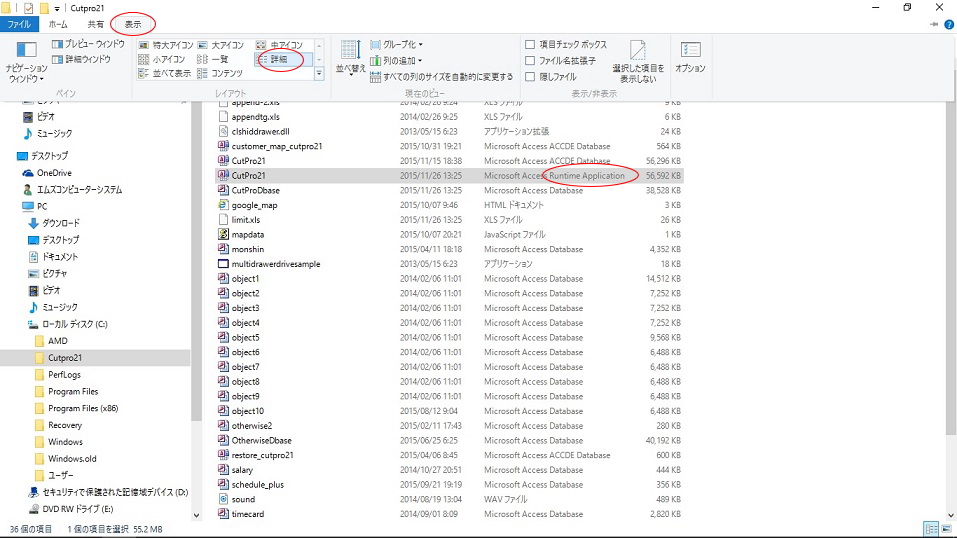Select 並べて表示 tiles layout
The width and height of the screenshot is (957, 538).
pos(165,73)
